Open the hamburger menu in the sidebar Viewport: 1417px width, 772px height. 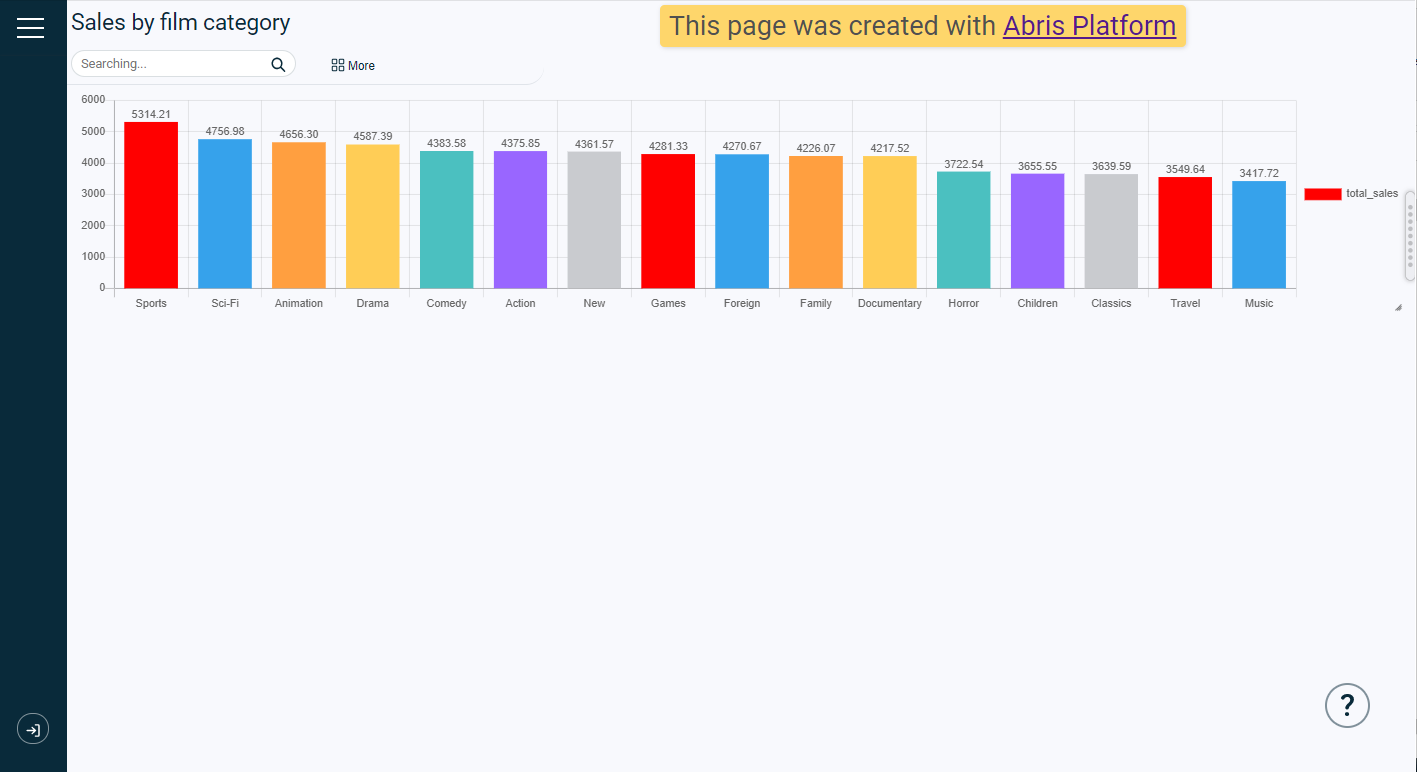coord(31,28)
